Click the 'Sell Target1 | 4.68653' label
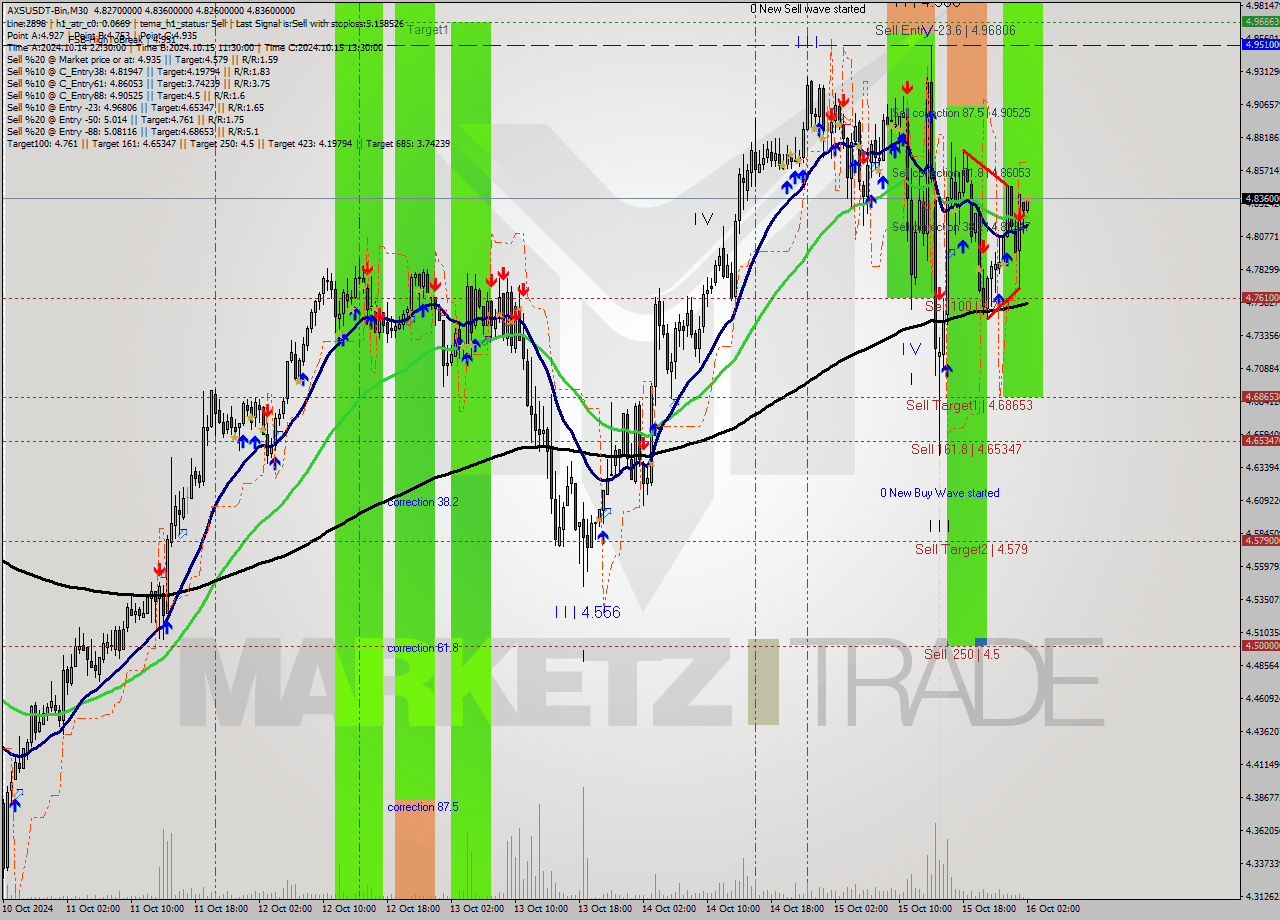 pos(969,405)
